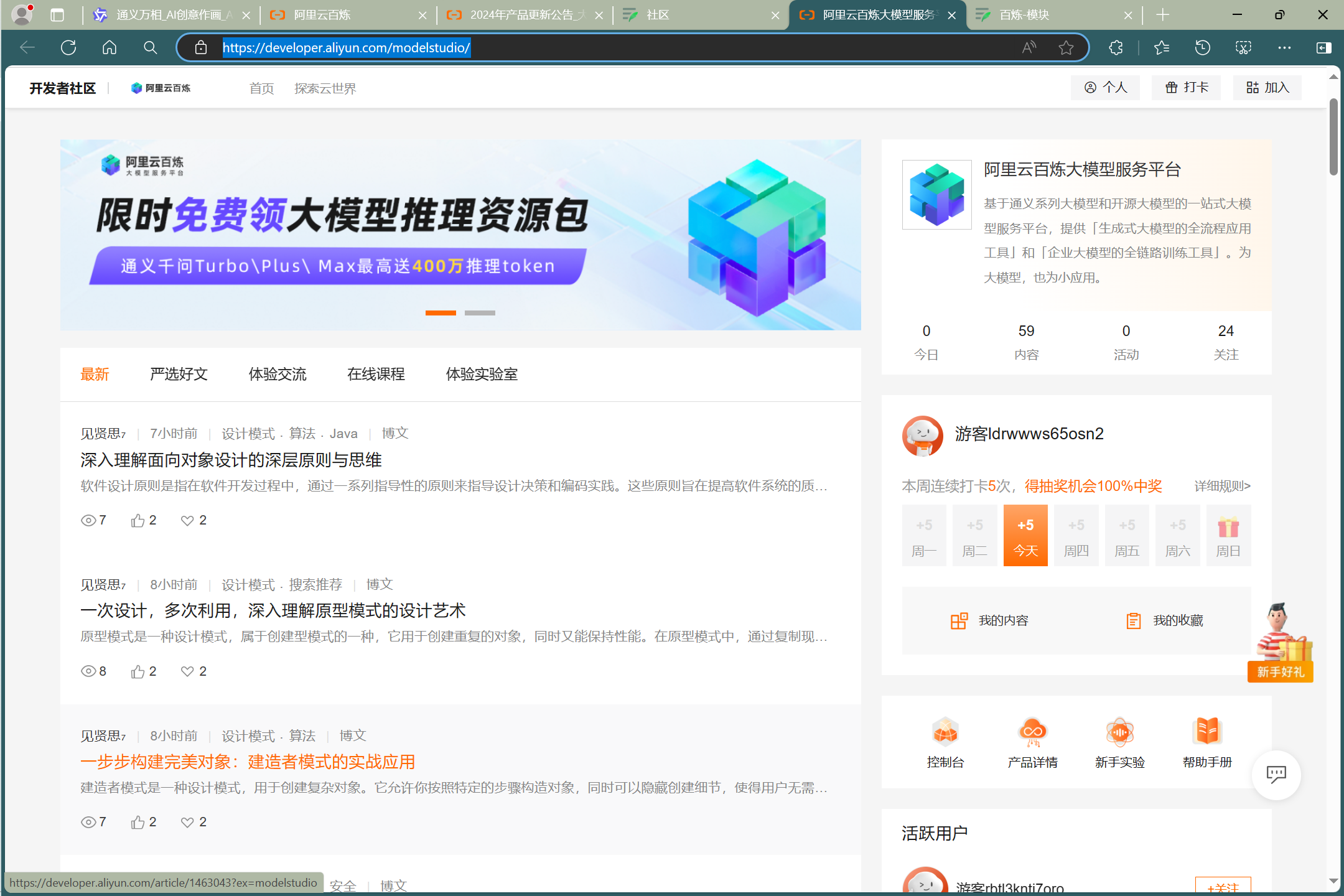1344x896 pixels.
Task: Open a new browser tab
Action: click(x=1162, y=15)
